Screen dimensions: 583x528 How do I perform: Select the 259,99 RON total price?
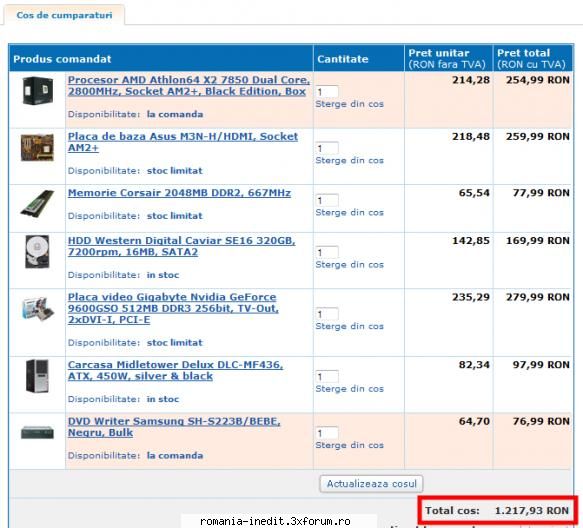538,136
